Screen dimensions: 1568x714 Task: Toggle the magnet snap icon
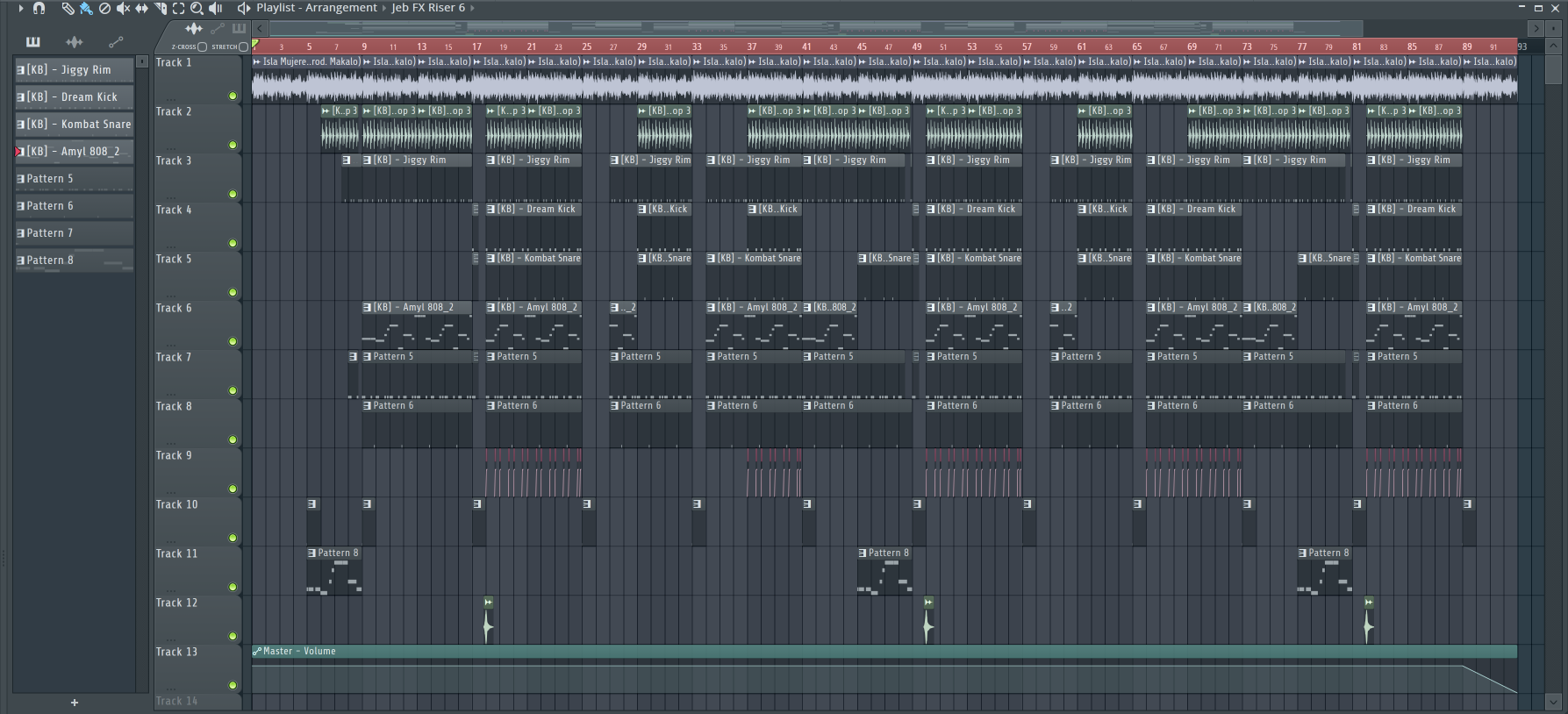tap(39, 8)
